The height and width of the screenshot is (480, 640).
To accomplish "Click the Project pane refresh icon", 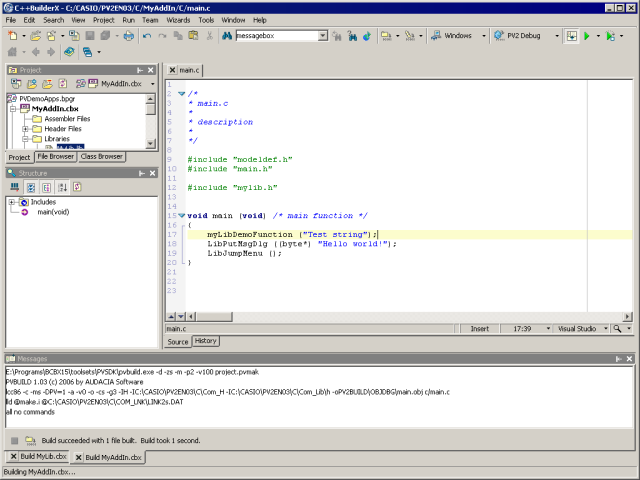I will point(62,84).
